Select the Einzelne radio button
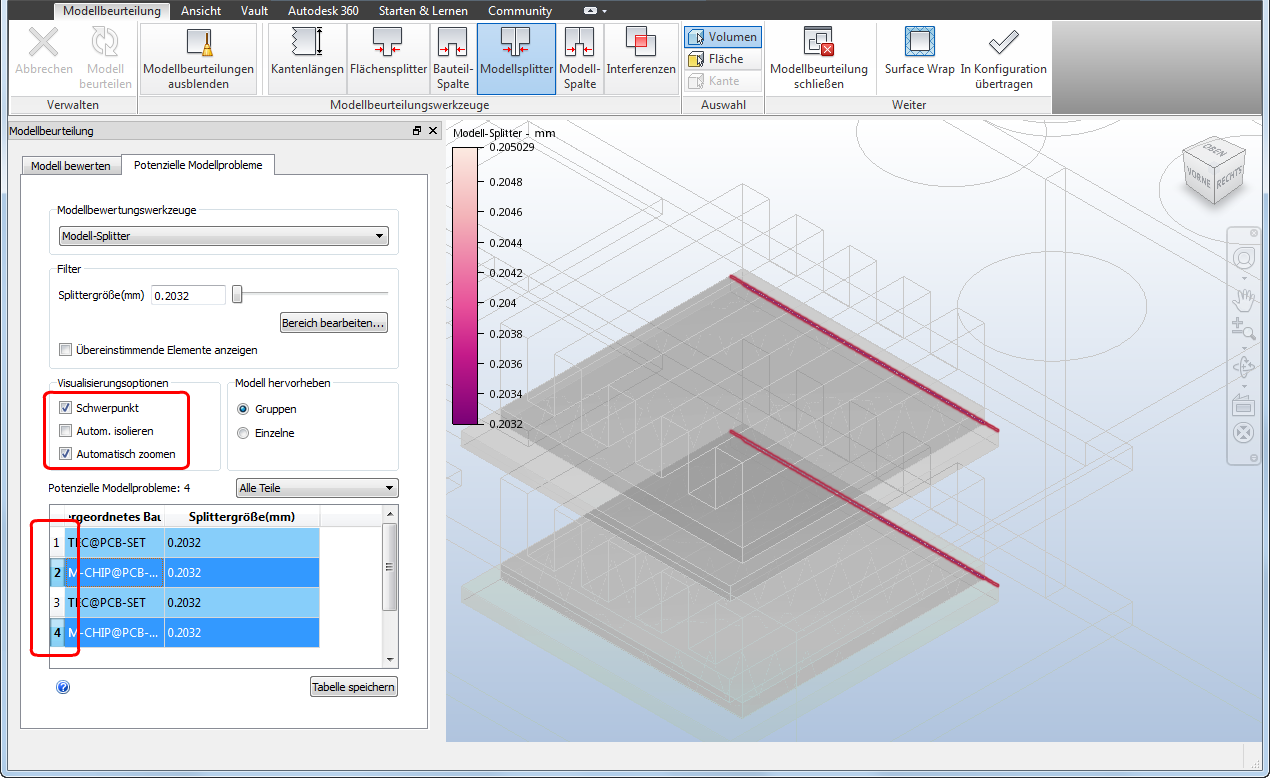The height and width of the screenshot is (778, 1270). [x=243, y=433]
